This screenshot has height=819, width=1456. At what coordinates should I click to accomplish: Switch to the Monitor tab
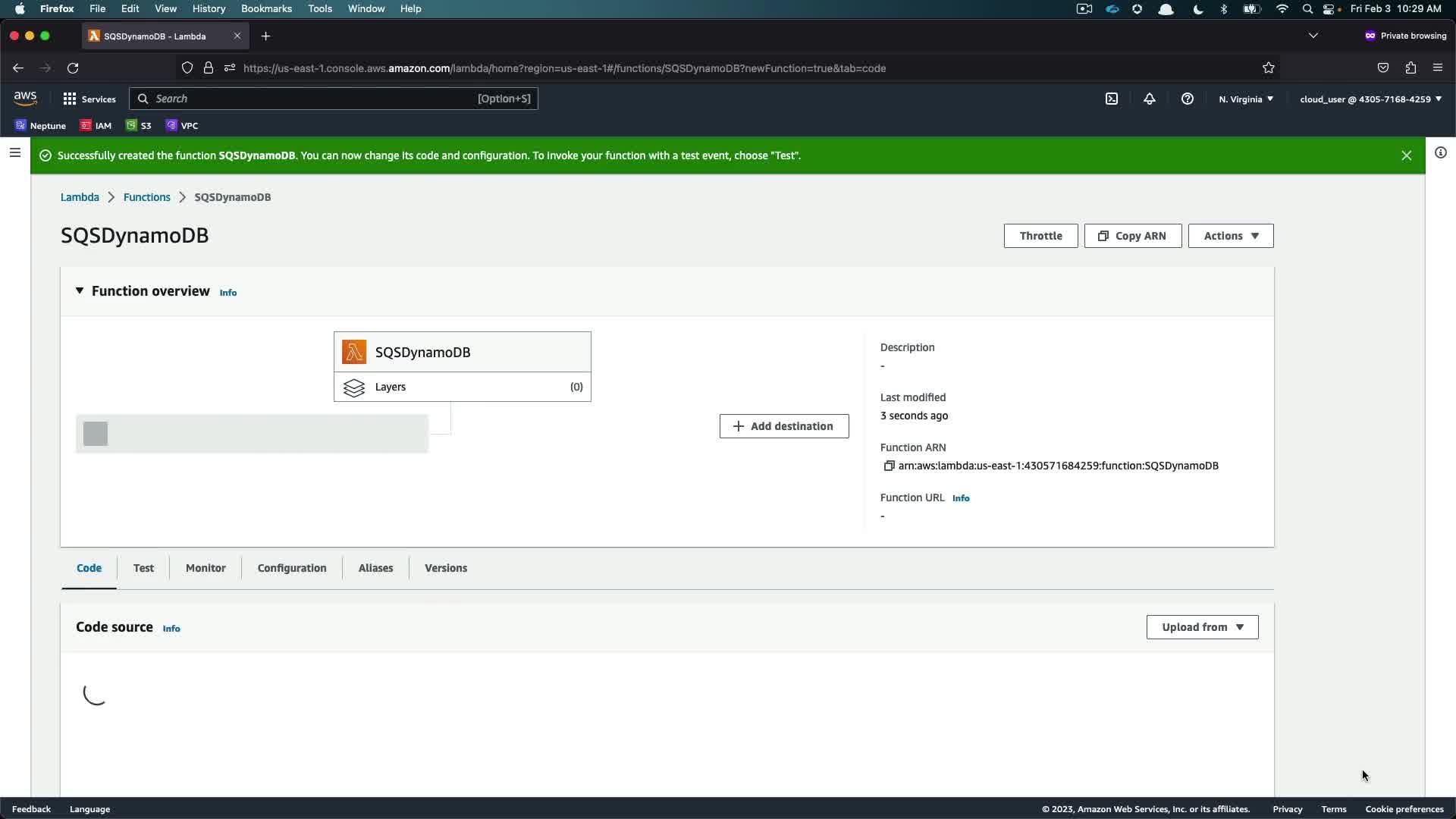206,568
